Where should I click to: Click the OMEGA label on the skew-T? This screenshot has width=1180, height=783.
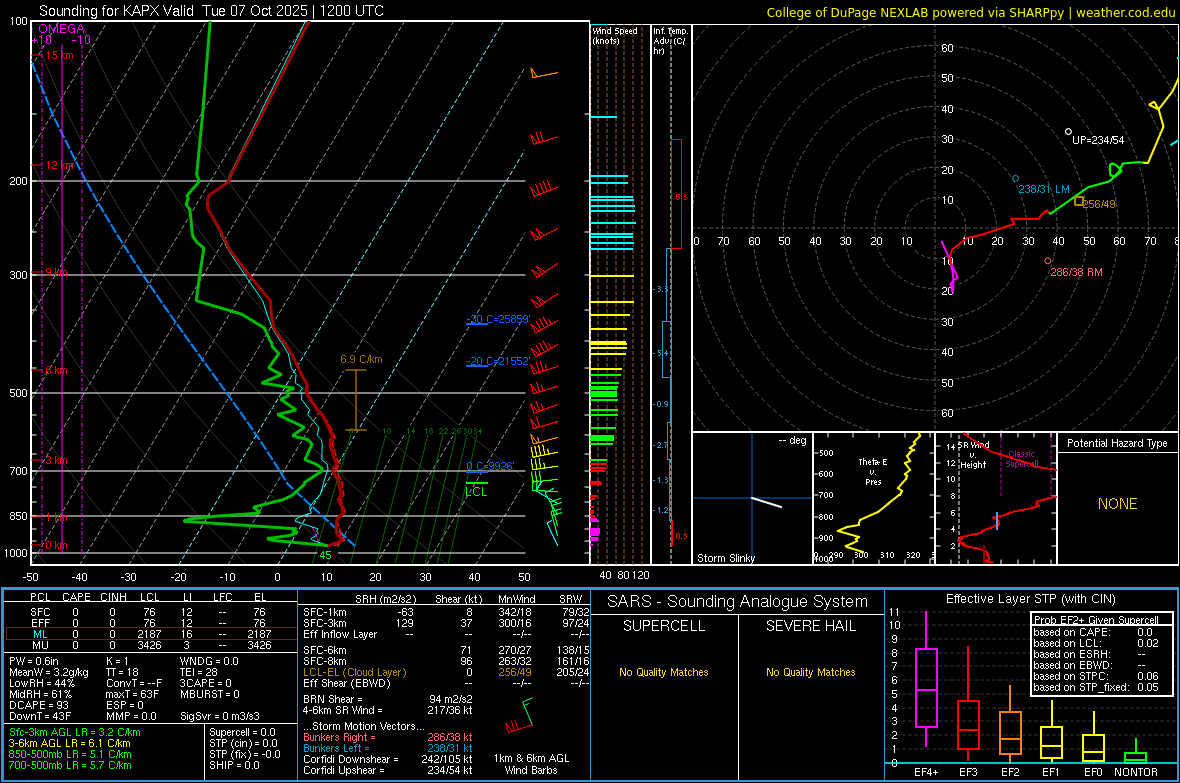[x=61, y=29]
